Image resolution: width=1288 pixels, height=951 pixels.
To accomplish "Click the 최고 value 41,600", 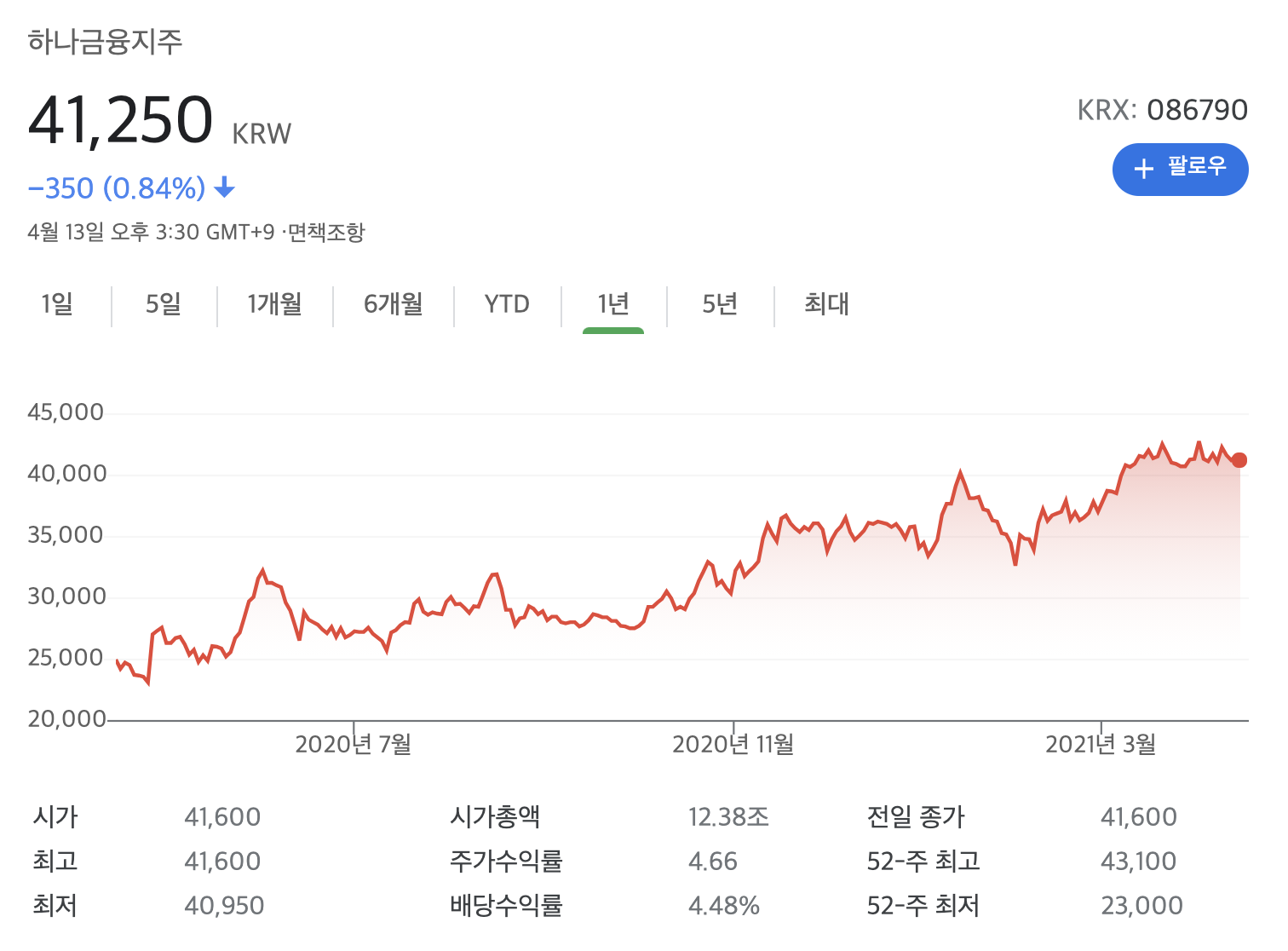I will pyautogui.click(x=222, y=862).
